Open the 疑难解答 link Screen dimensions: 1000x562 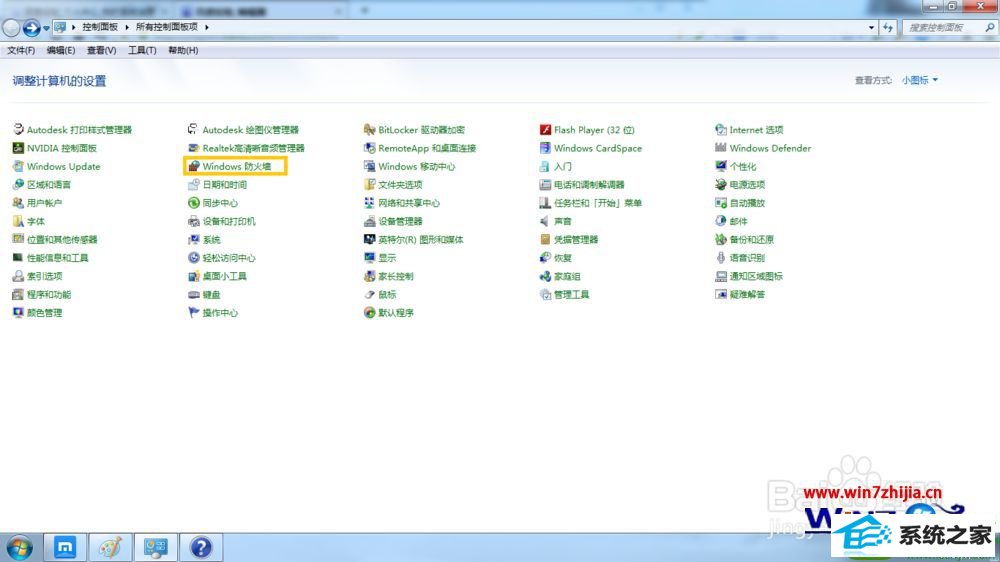[747, 295]
